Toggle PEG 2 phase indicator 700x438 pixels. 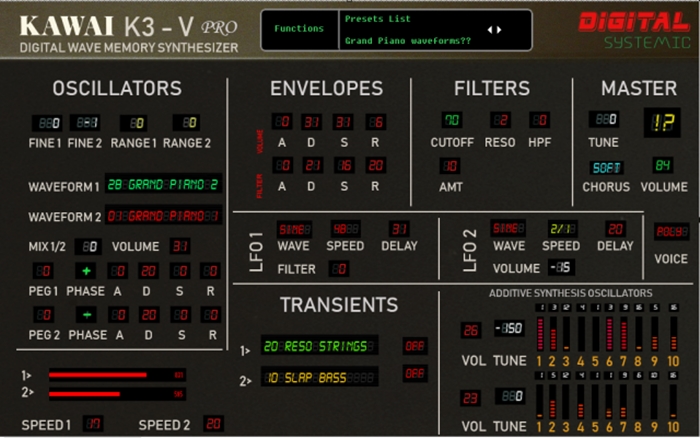(85, 315)
